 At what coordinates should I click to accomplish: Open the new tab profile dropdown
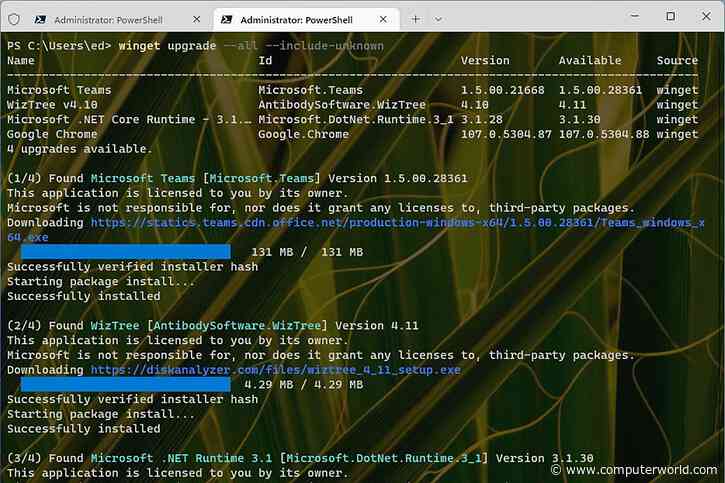(438, 19)
